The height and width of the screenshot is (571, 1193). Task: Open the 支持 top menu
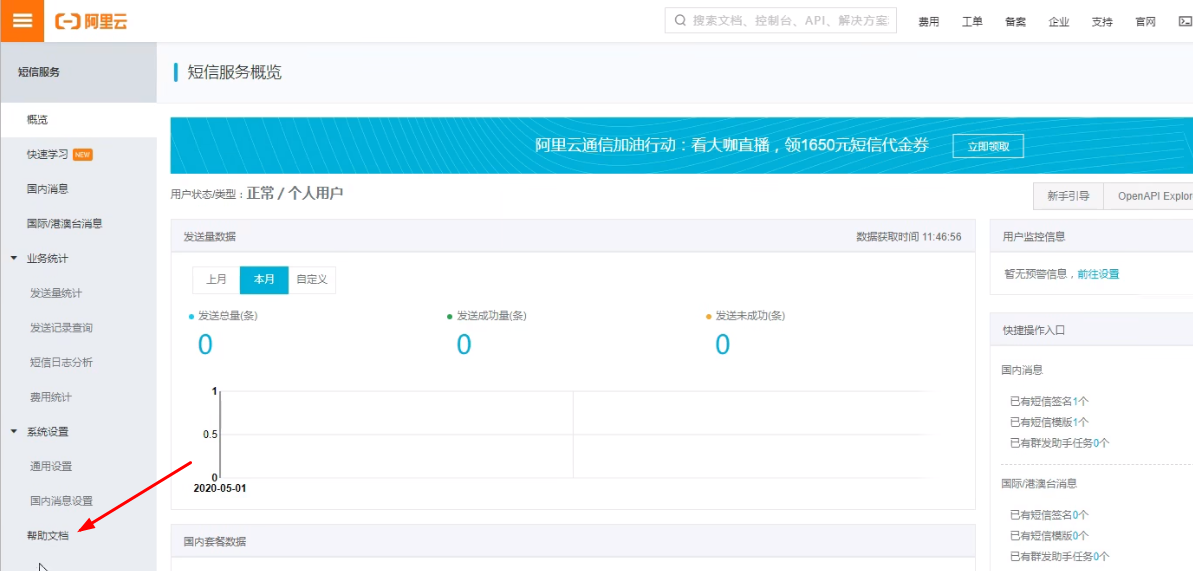pos(1102,22)
